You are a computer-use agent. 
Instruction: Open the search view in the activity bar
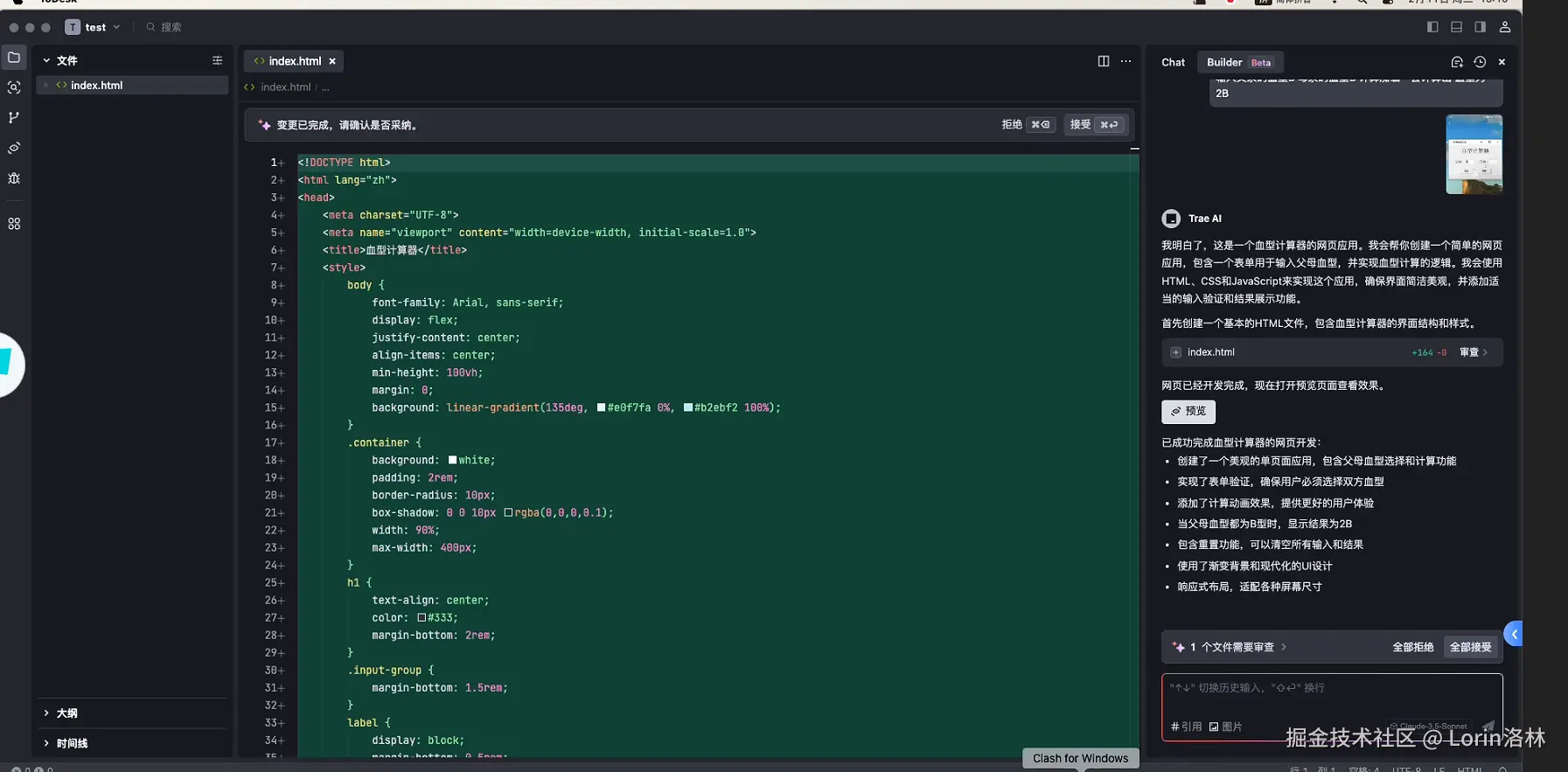tap(14, 87)
